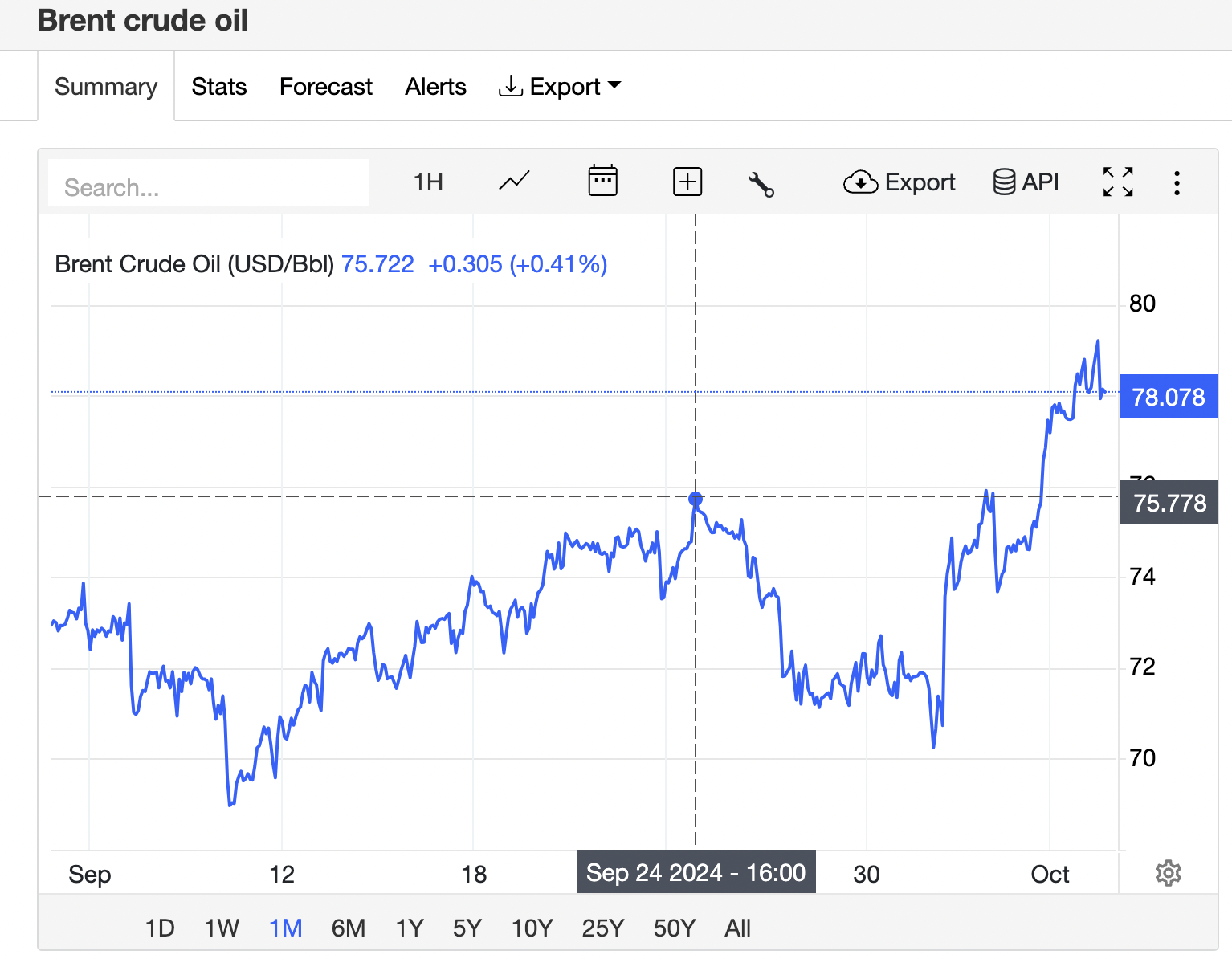Open the chart type line icon
Screen dimensions: 1232x959
tap(514, 182)
